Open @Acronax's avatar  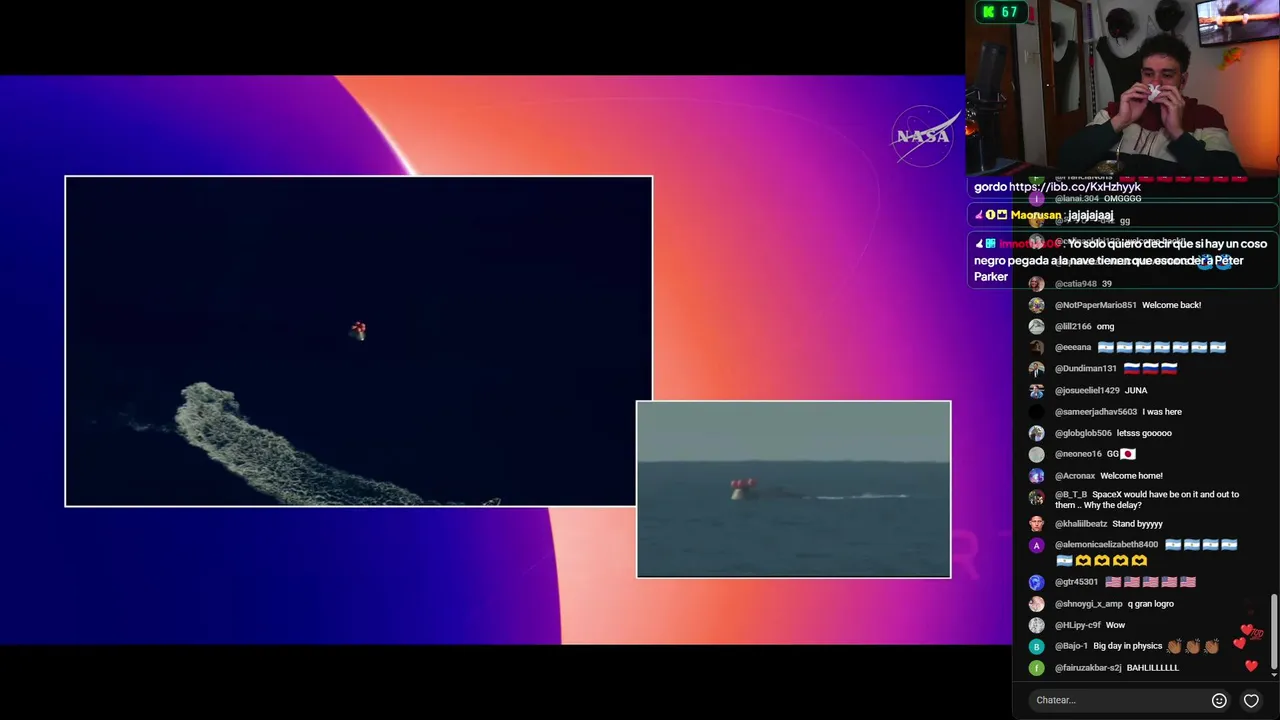[1036, 476]
